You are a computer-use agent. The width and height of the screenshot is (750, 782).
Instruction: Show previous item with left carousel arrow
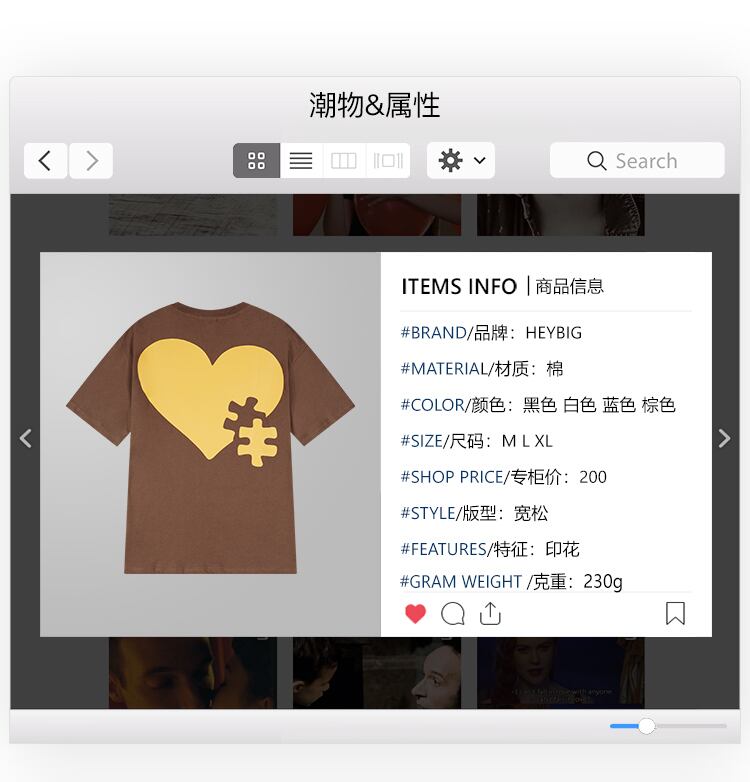pyautogui.click(x=26, y=438)
